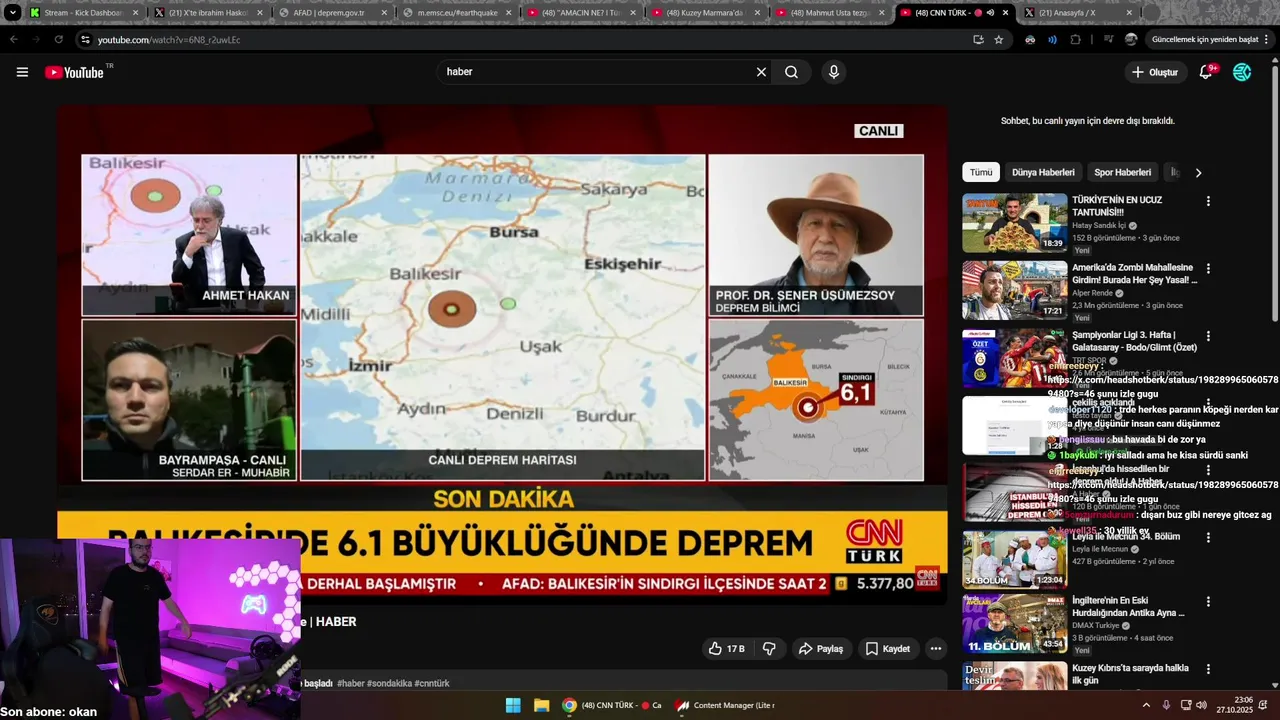Open the Oluştur create menu
The height and width of the screenshot is (720, 1280).
click(x=1154, y=72)
